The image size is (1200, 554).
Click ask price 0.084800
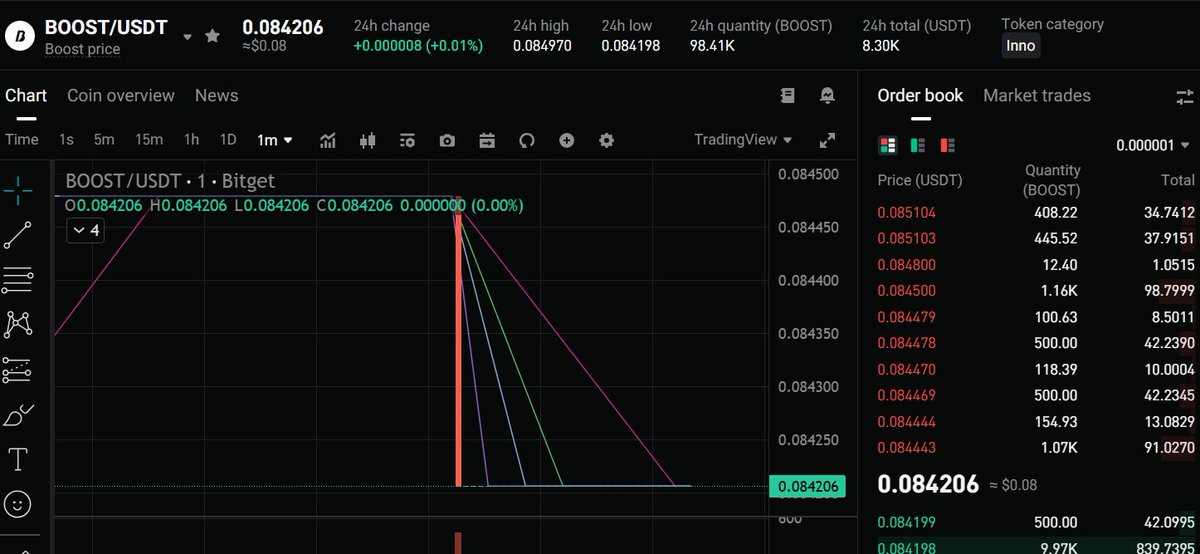tap(906, 264)
